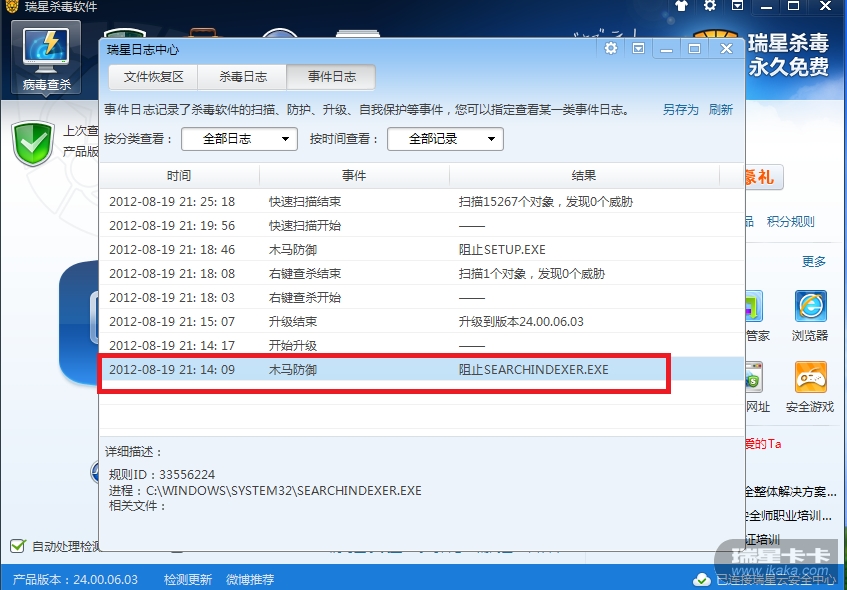Open main window settings gear icon

pyautogui.click(x=710, y=6)
